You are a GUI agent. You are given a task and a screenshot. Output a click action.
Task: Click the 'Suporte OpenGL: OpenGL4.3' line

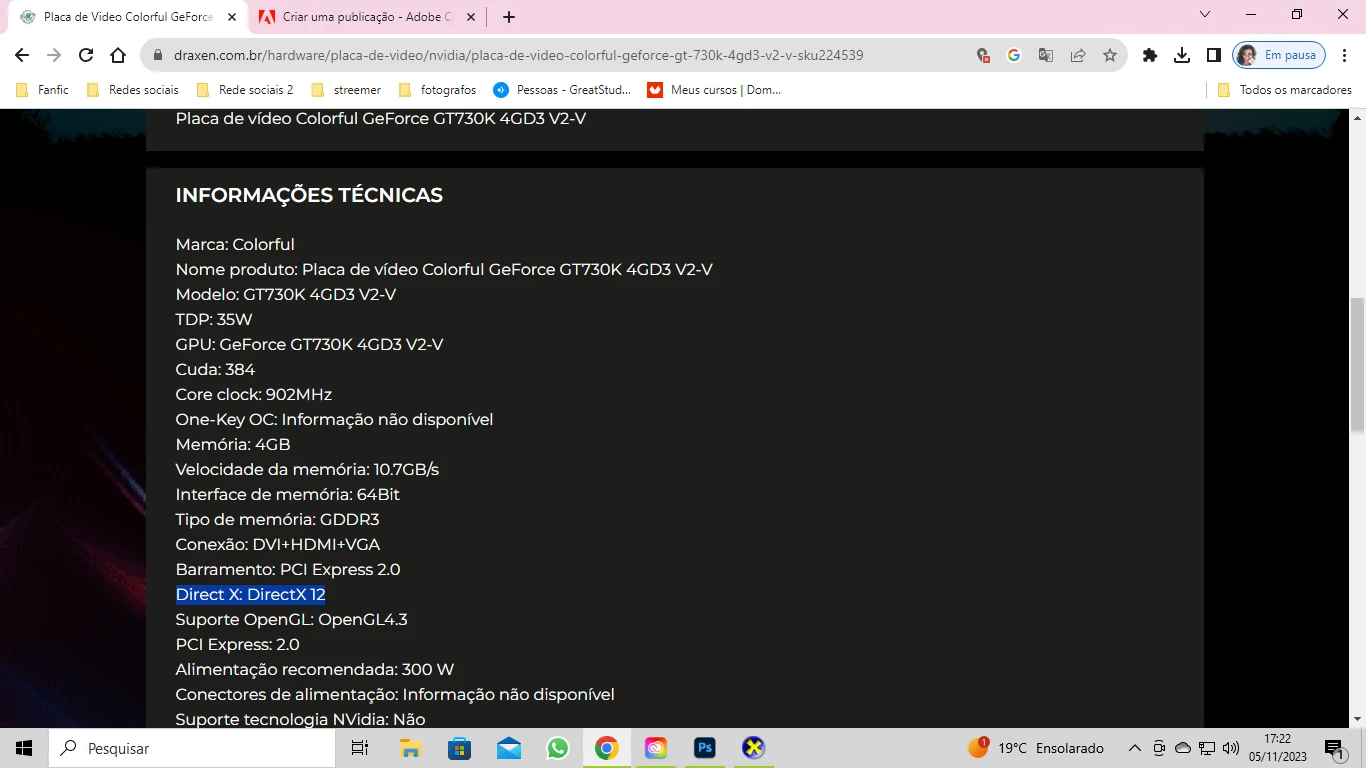292,619
